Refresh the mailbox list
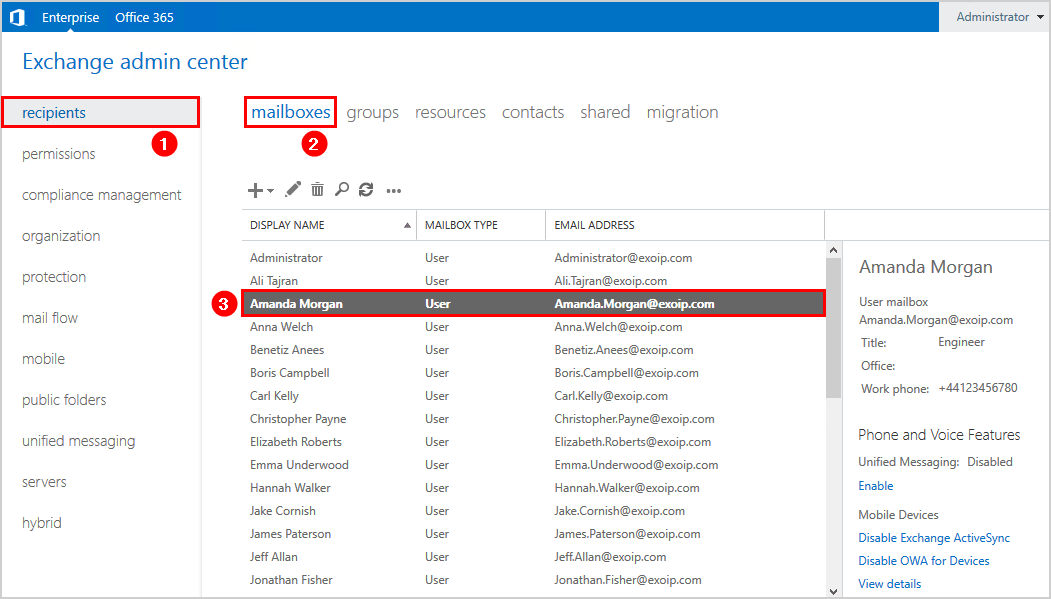Image resolution: width=1051 pixels, height=599 pixels. point(366,189)
